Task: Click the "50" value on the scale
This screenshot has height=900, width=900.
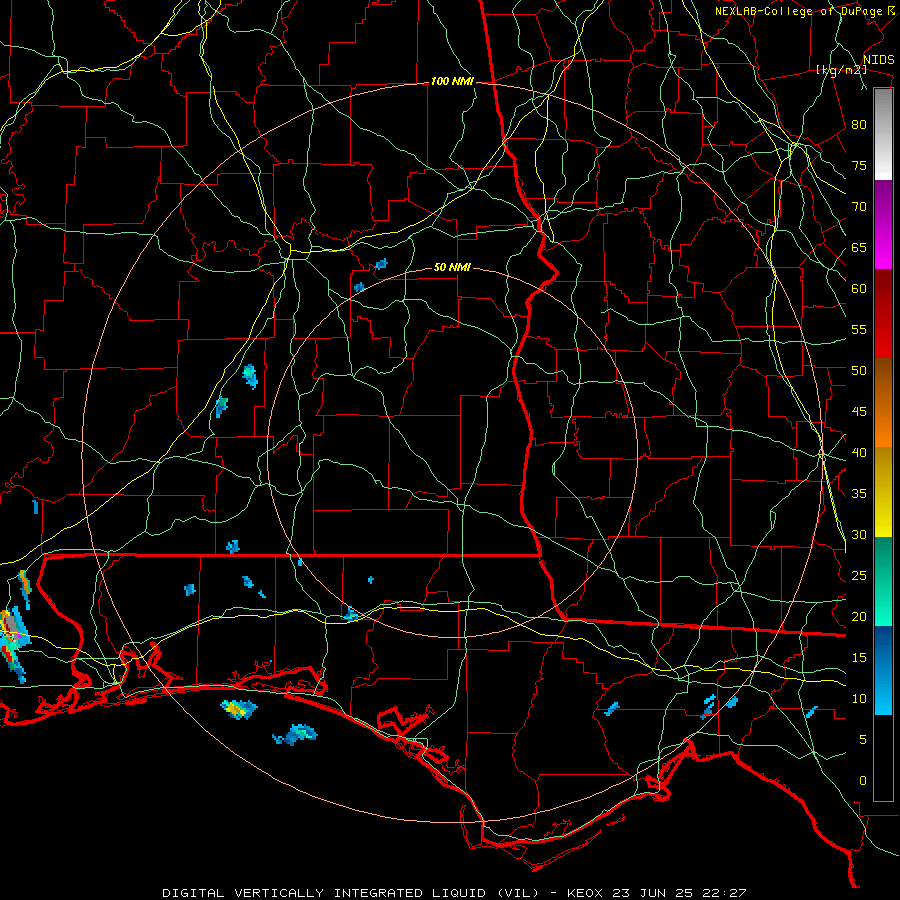Action: [859, 370]
